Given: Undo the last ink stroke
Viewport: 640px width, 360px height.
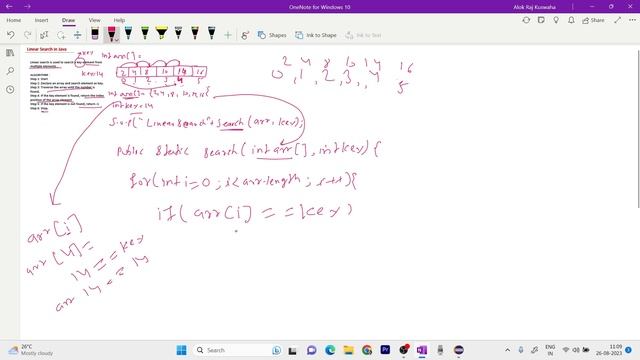Looking at the screenshot, I should pos(11,35).
